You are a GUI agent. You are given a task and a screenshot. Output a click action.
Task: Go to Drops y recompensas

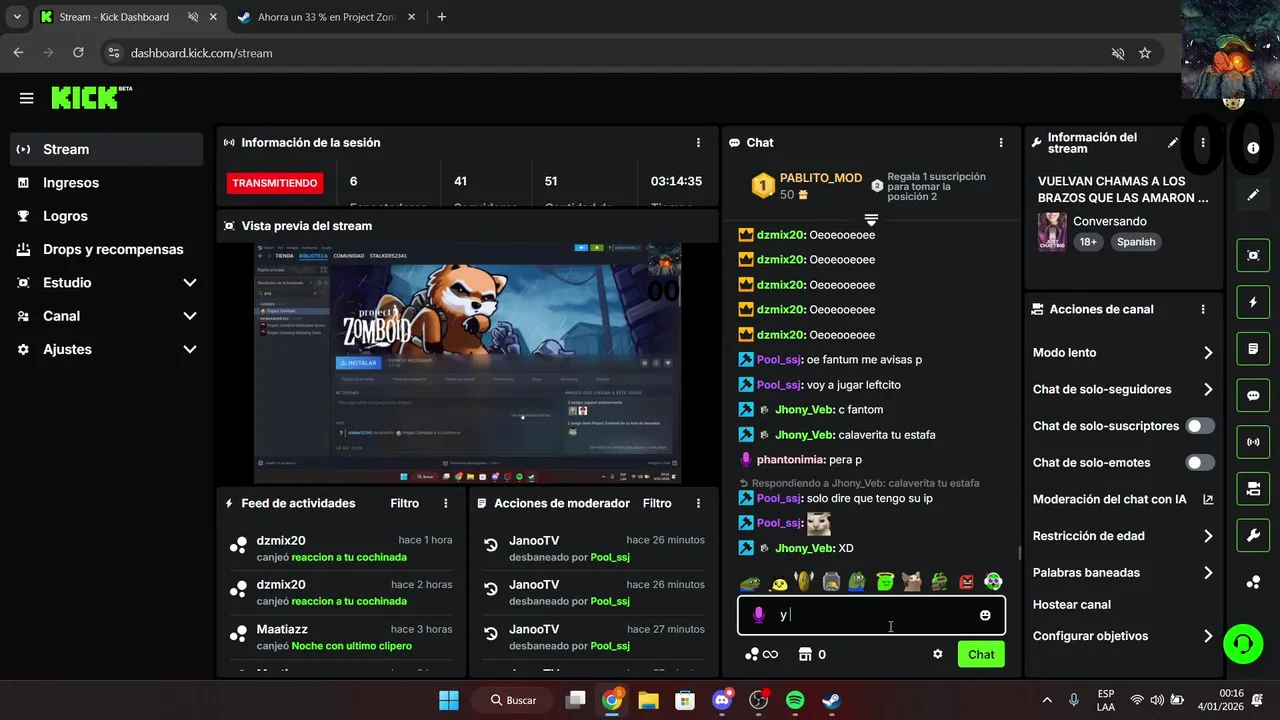pos(107,249)
